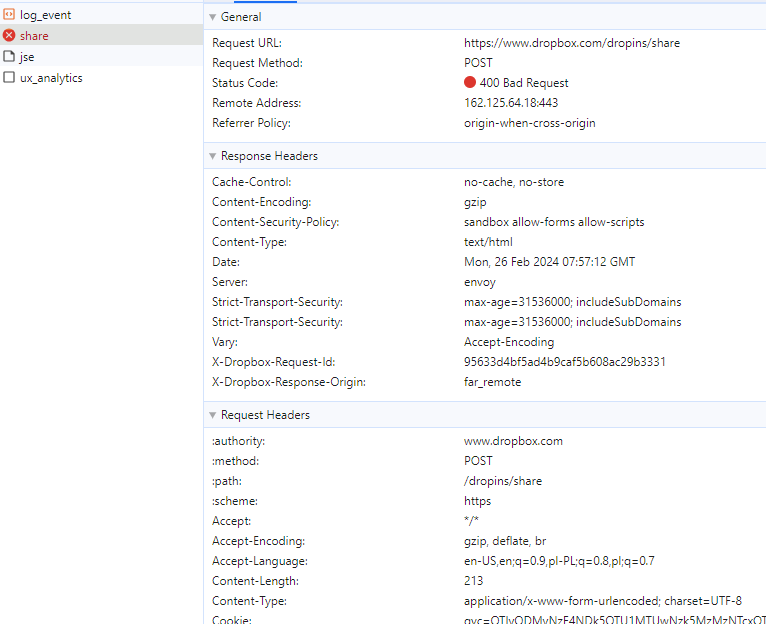Select the failed share request row
The image size is (766, 624).
pyautogui.click(x=34, y=36)
